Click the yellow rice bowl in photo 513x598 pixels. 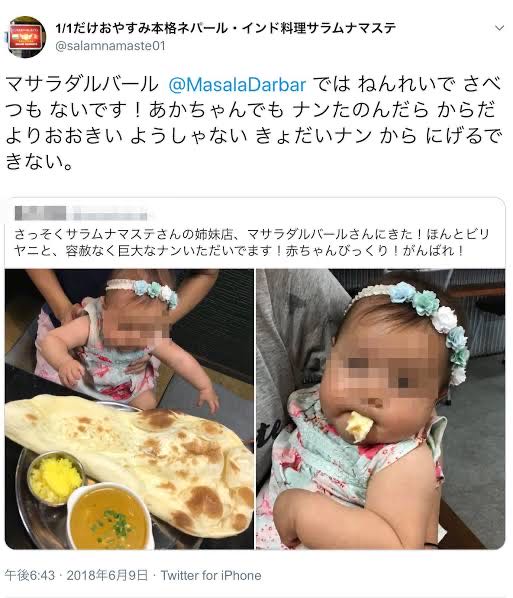click(55, 479)
